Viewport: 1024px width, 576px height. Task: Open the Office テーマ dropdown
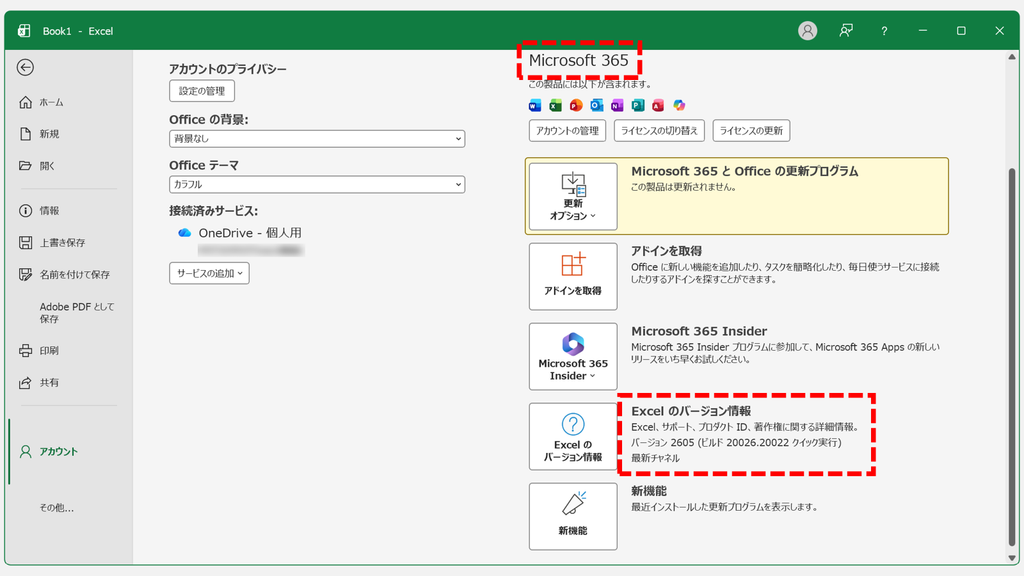coord(317,184)
